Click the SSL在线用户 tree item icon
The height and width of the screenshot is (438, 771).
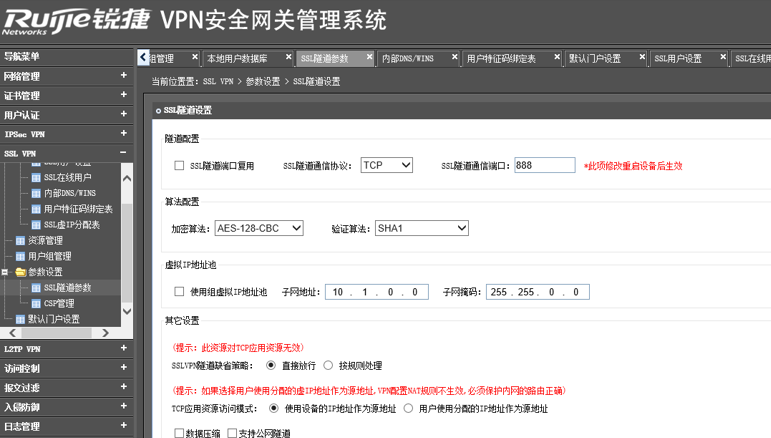(36, 177)
